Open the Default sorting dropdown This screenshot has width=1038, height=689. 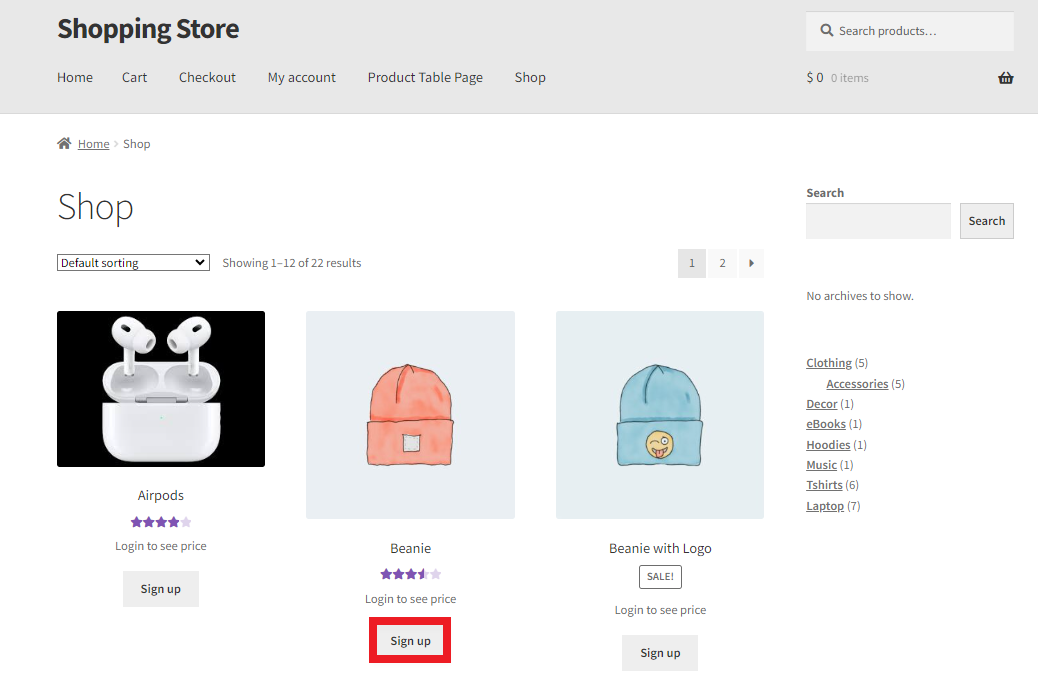tap(132, 262)
